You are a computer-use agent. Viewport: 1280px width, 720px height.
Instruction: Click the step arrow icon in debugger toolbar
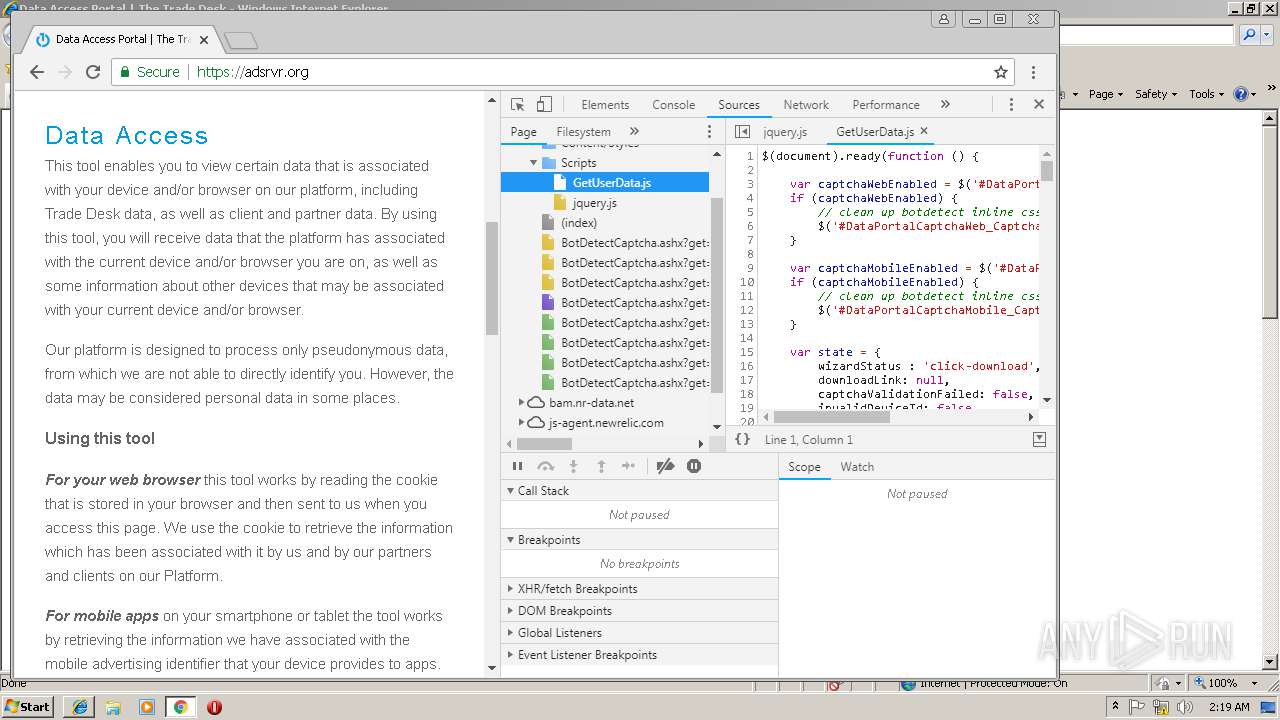[628, 466]
